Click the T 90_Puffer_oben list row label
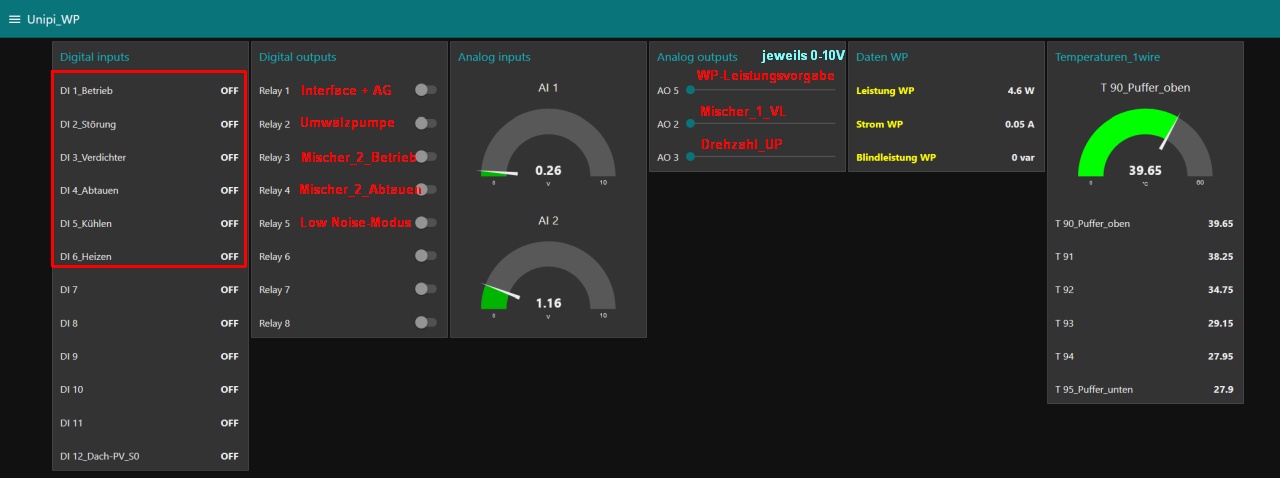The image size is (1280, 478). click(x=1093, y=223)
